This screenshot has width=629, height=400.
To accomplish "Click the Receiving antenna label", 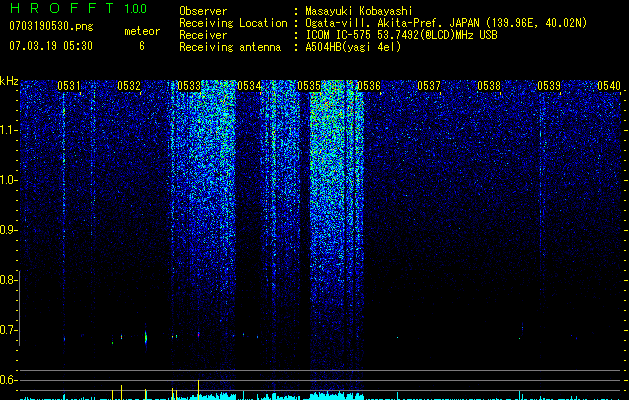I will point(230,47).
